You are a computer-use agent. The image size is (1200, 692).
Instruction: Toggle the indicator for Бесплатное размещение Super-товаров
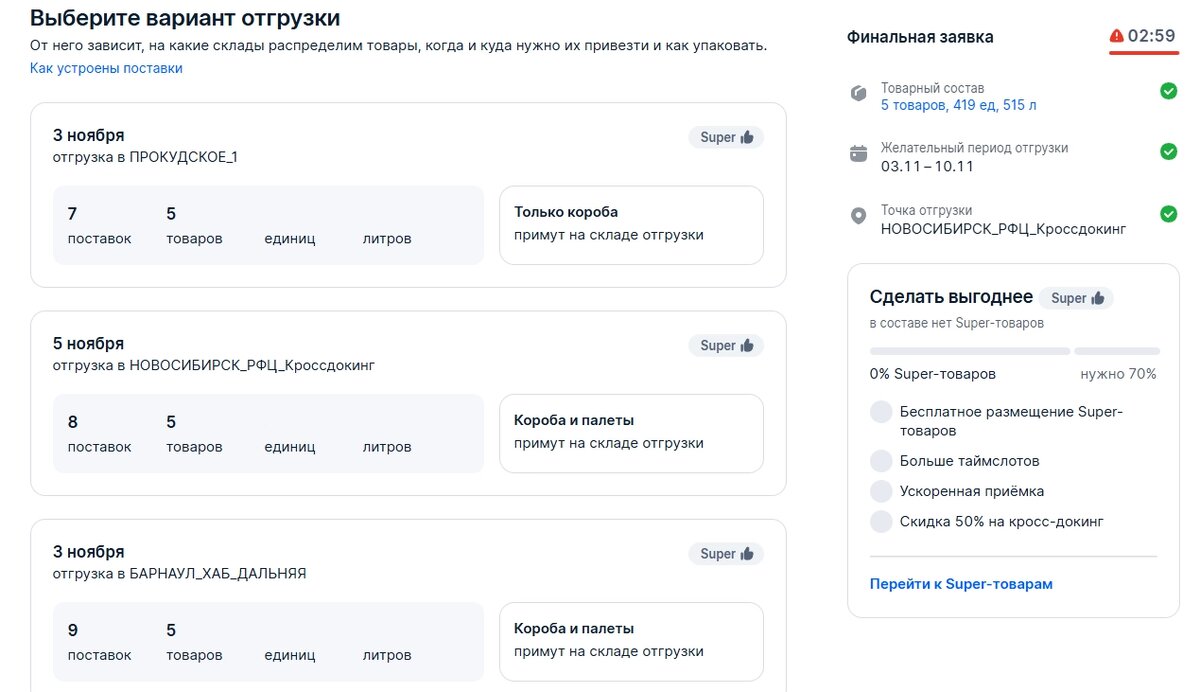click(881, 411)
